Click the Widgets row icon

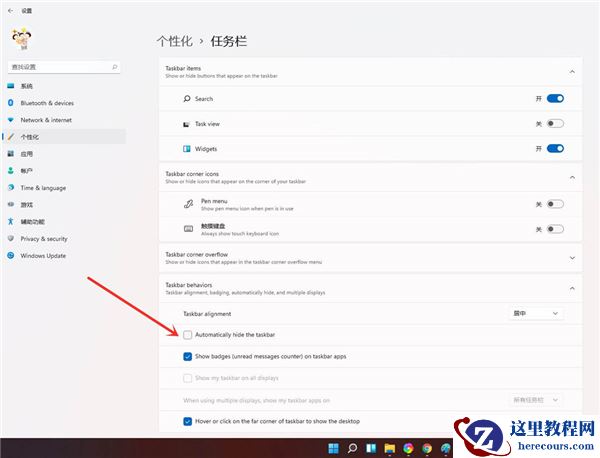(x=187, y=149)
